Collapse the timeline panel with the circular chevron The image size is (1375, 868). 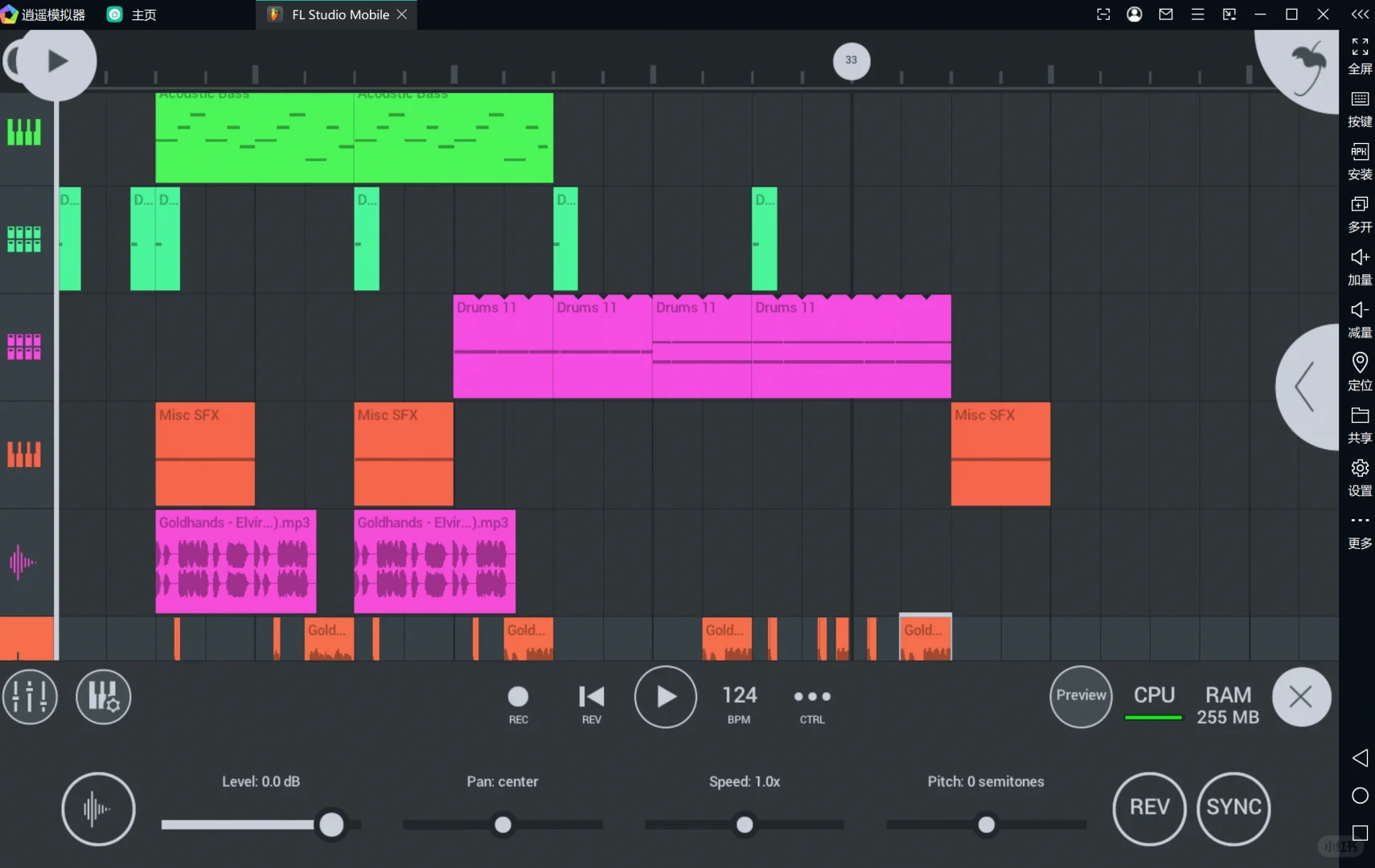click(x=1306, y=387)
